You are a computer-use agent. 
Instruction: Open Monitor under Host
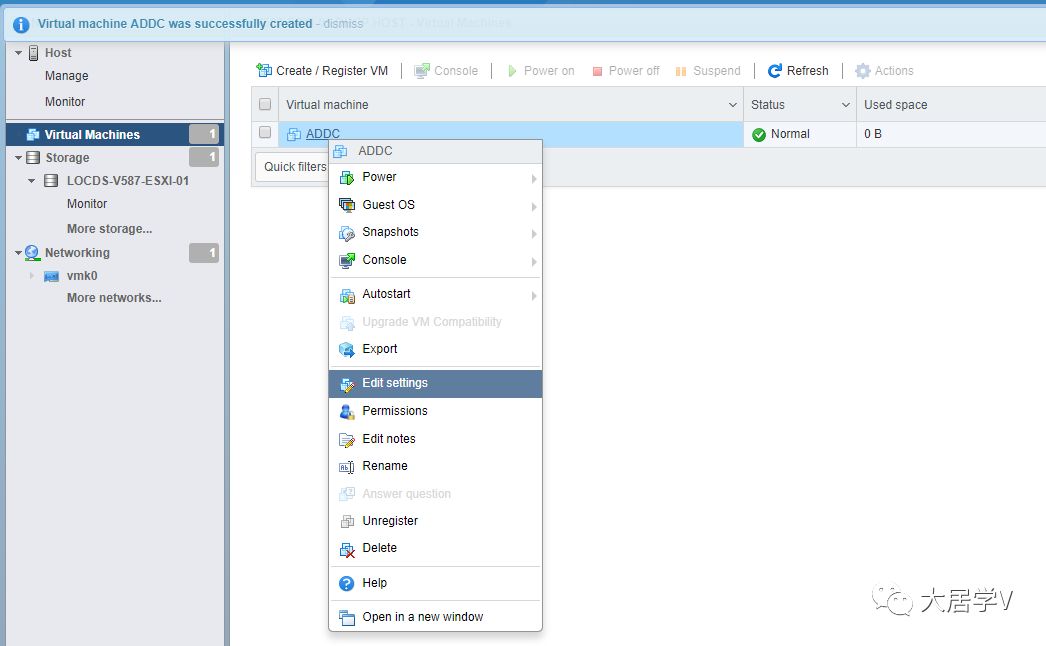pos(65,102)
